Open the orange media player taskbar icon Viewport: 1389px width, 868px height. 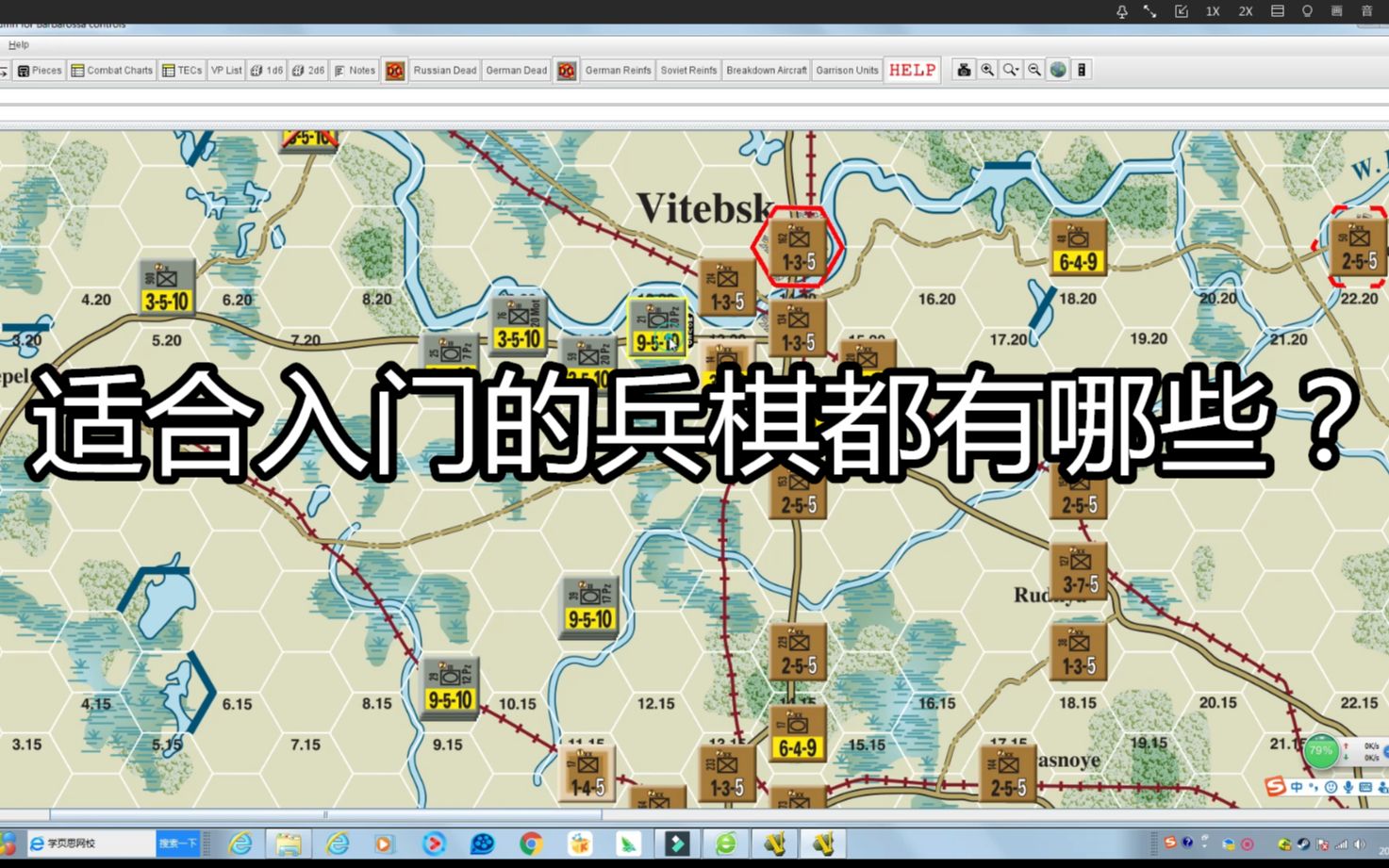(x=385, y=843)
